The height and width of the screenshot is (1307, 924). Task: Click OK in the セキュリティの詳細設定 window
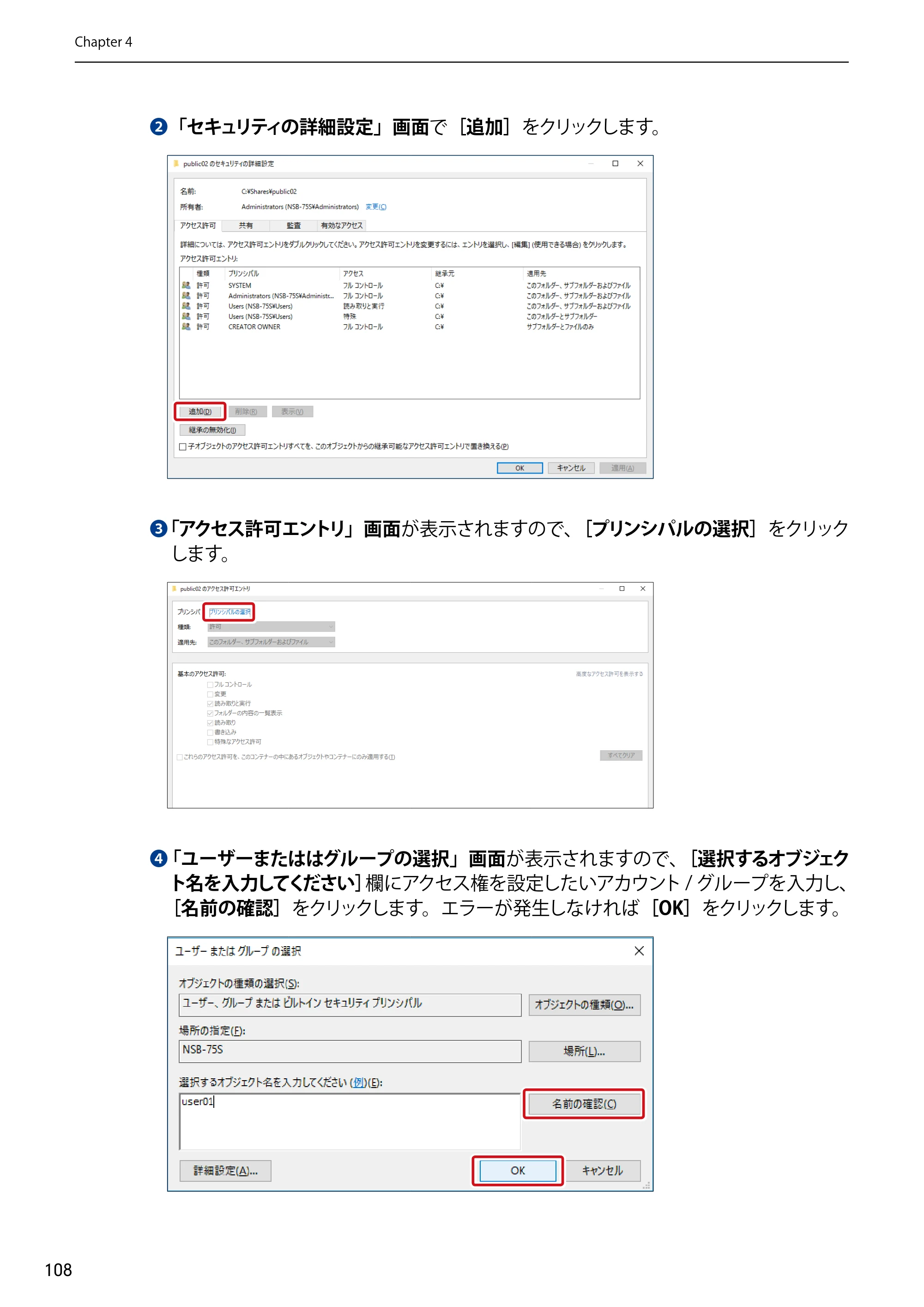(x=520, y=468)
